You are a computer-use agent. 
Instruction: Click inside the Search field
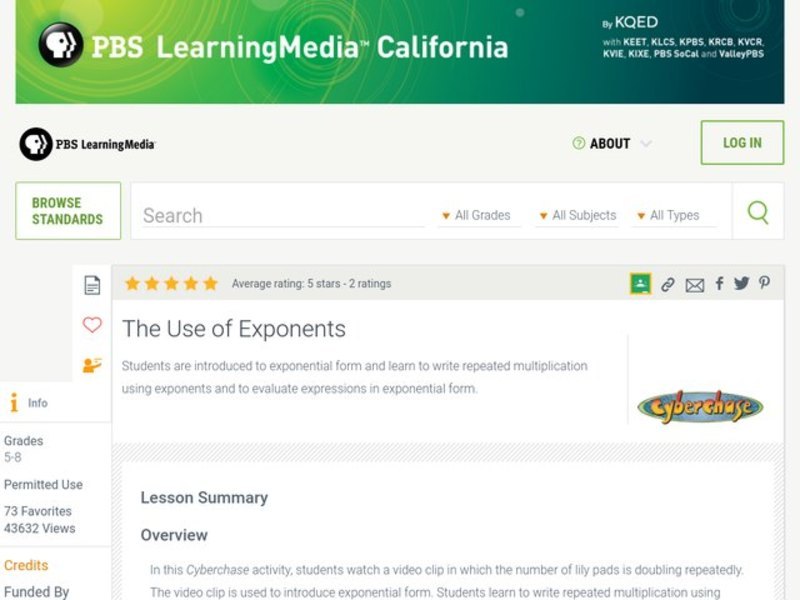pyautogui.click(x=280, y=214)
